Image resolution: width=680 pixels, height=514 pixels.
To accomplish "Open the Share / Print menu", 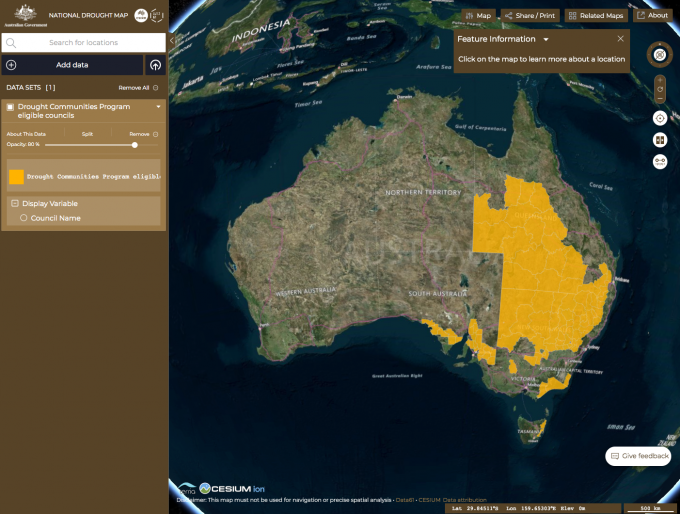I will (530, 16).
